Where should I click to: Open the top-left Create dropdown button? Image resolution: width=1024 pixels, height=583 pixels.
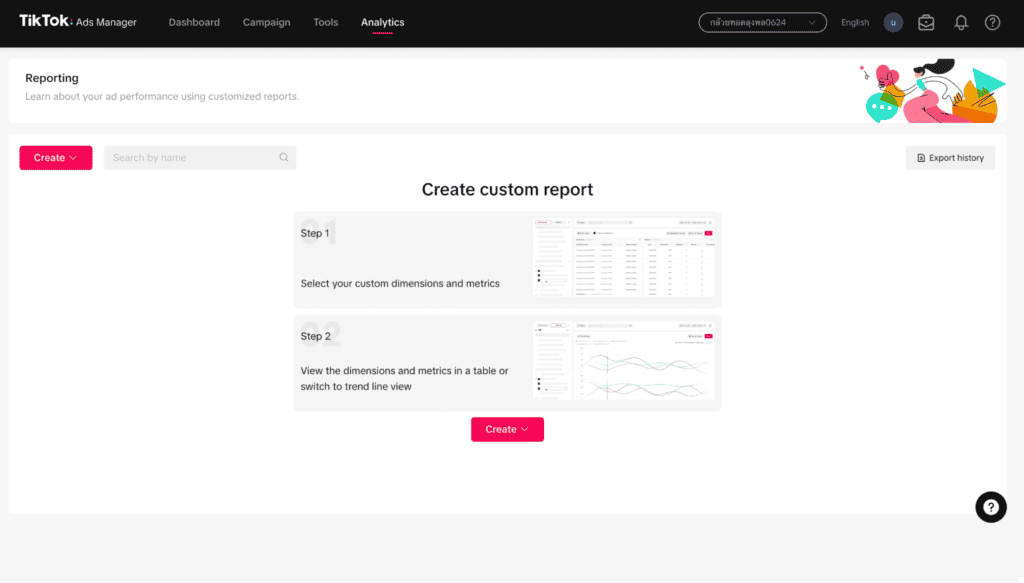(x=56, y=157)
